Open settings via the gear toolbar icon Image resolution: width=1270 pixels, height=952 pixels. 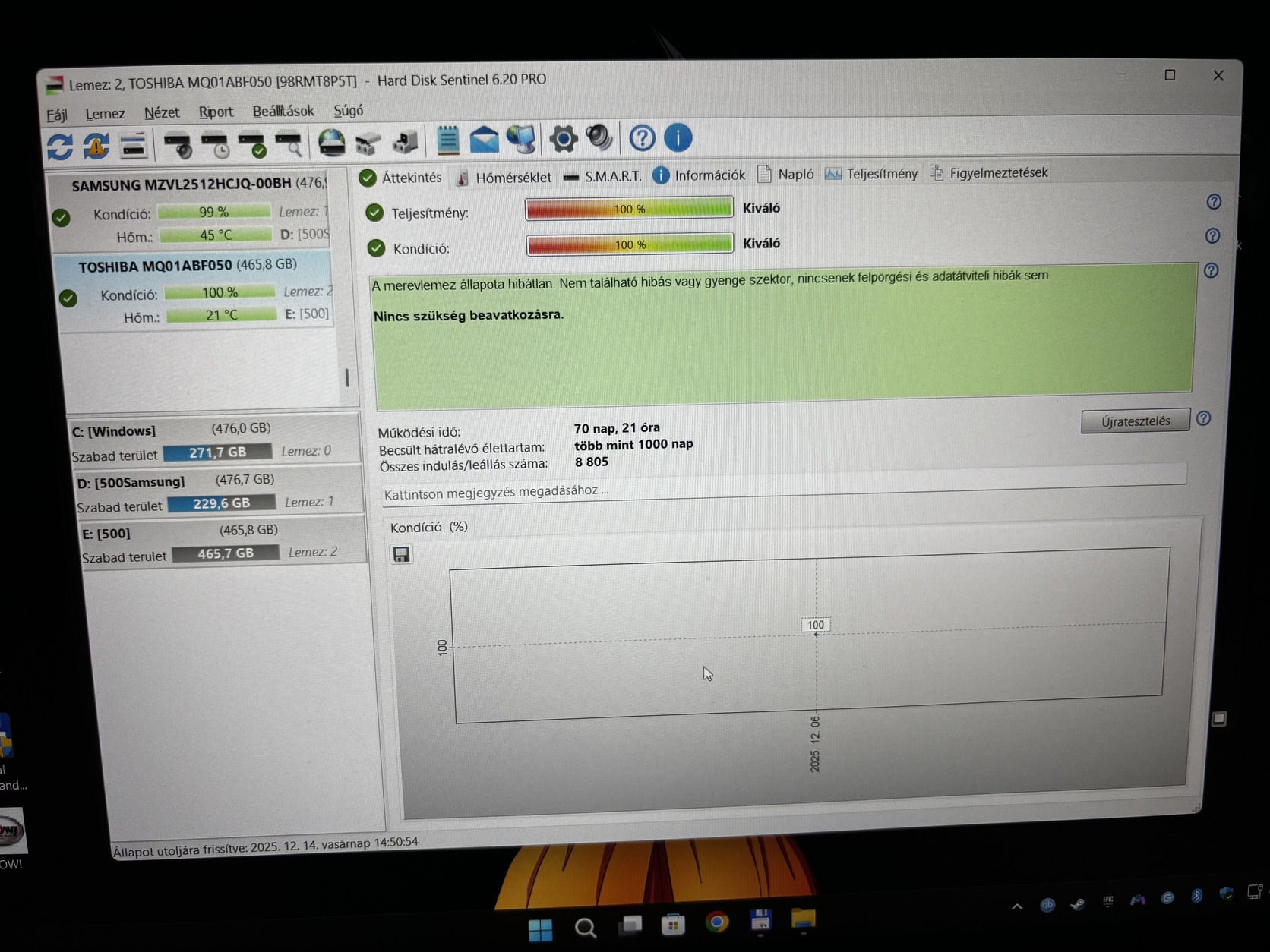[x=564, y=138]
